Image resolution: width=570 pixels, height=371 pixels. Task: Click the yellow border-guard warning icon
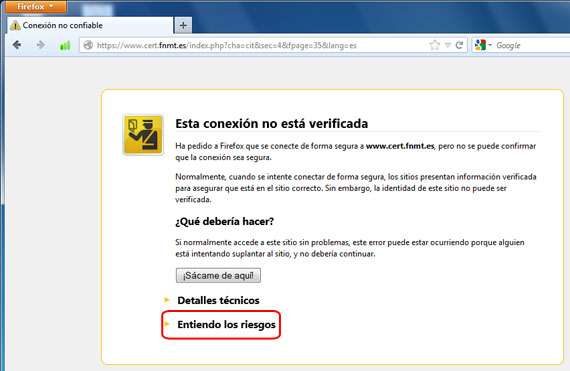point(143,135)
